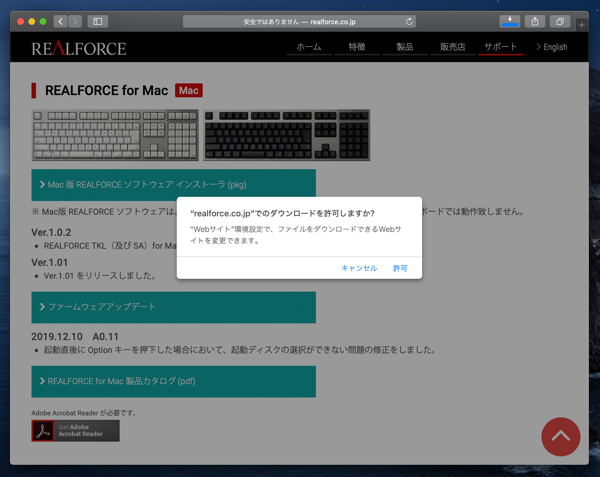Open the Safari downloads list
600x477 pixels.
point(510,21)
